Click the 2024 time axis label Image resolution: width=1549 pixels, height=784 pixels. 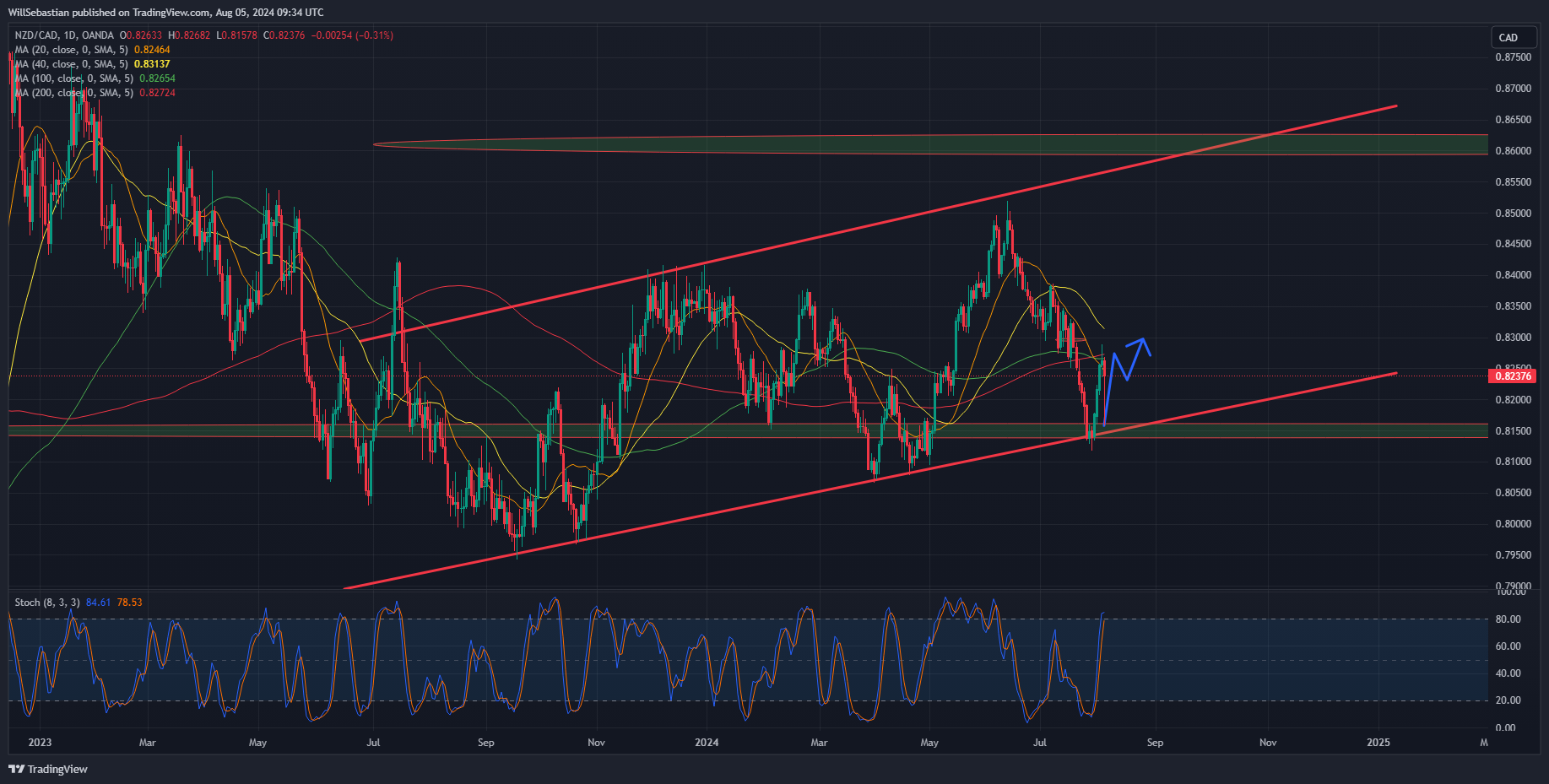click(707, 743)
